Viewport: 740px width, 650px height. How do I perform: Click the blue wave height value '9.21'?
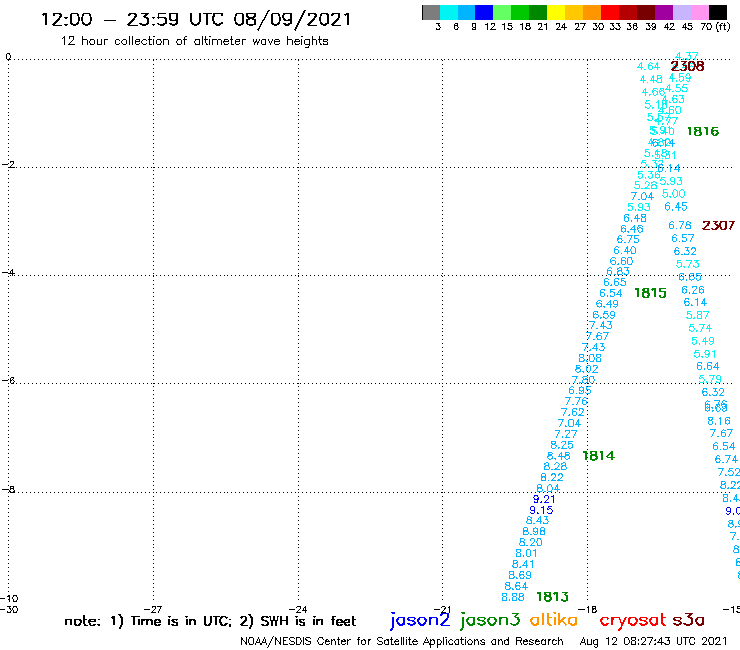[x=544, y=499]
